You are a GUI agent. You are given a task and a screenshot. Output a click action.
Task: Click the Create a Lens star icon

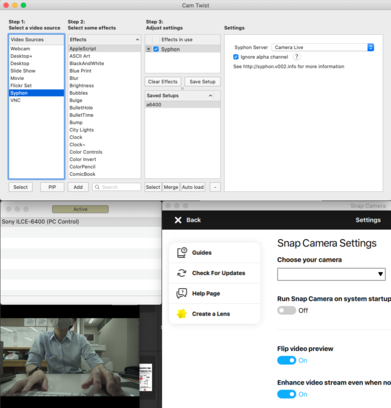point(182,314)
